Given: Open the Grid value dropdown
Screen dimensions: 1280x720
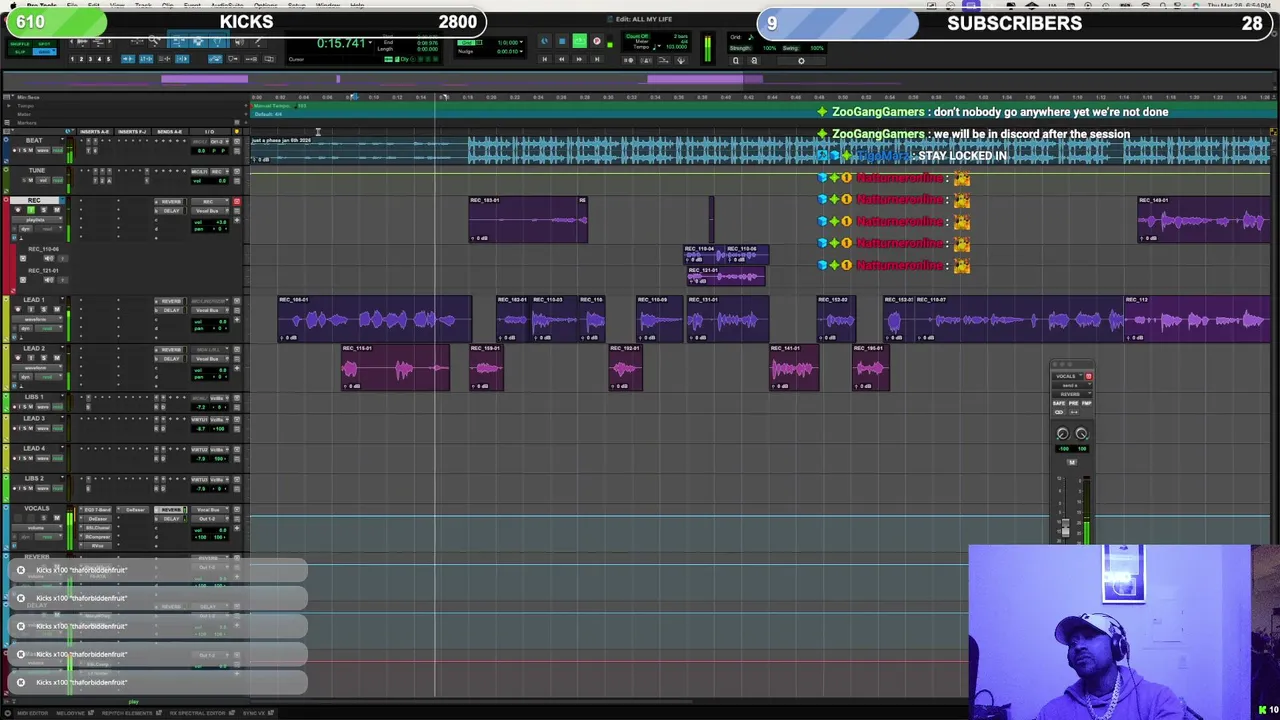Looking at the screenshot, I should coord(521,42).
